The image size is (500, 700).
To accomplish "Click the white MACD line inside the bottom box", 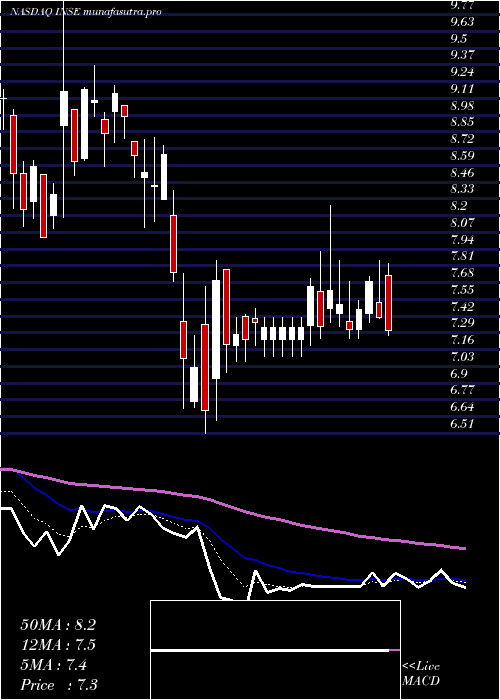I will coord(270,651).
